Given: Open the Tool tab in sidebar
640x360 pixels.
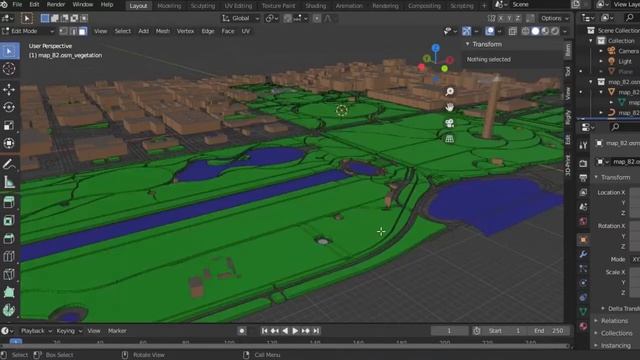Looking at the screenshot, I should (568, 71).
